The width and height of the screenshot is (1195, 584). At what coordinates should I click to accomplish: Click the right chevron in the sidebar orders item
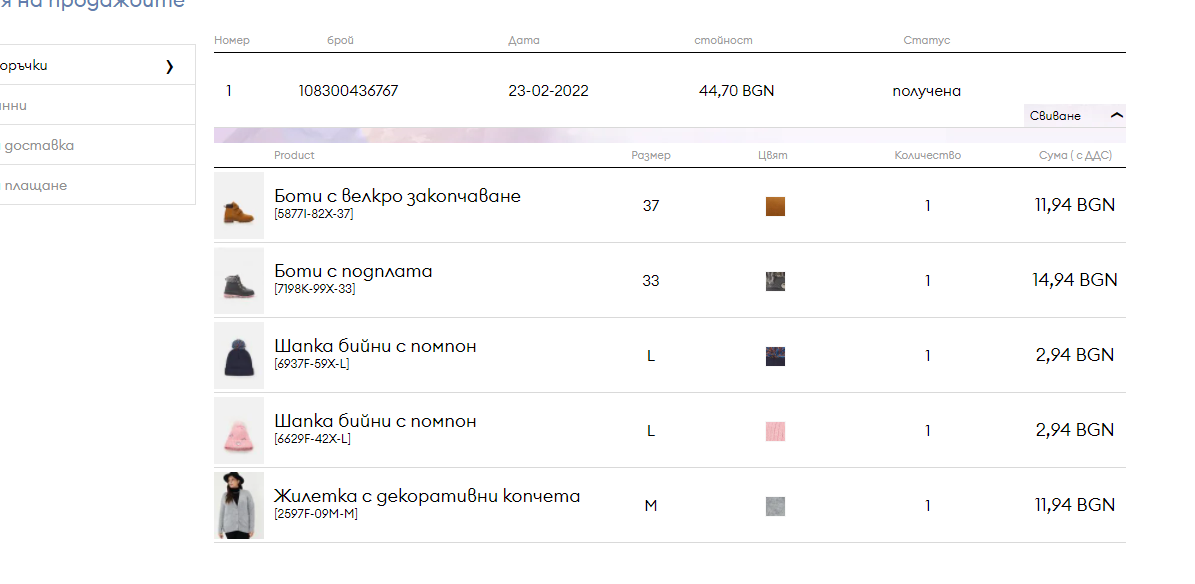pos(169,66)
